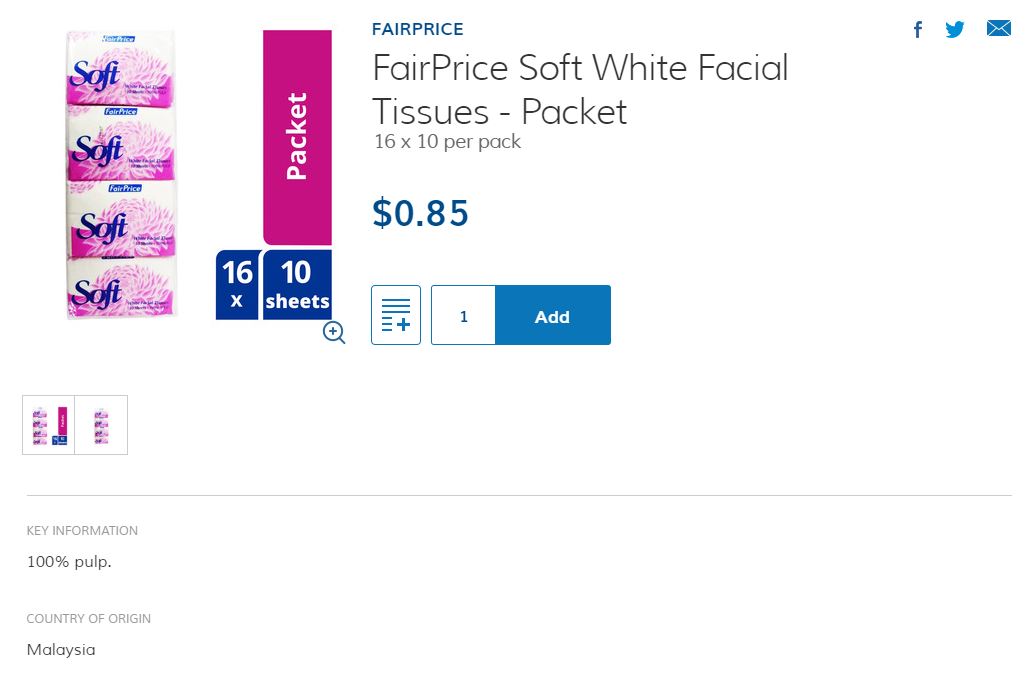Click the pink Packet banner on the image
1028x687 pixels.
(296, 137)
